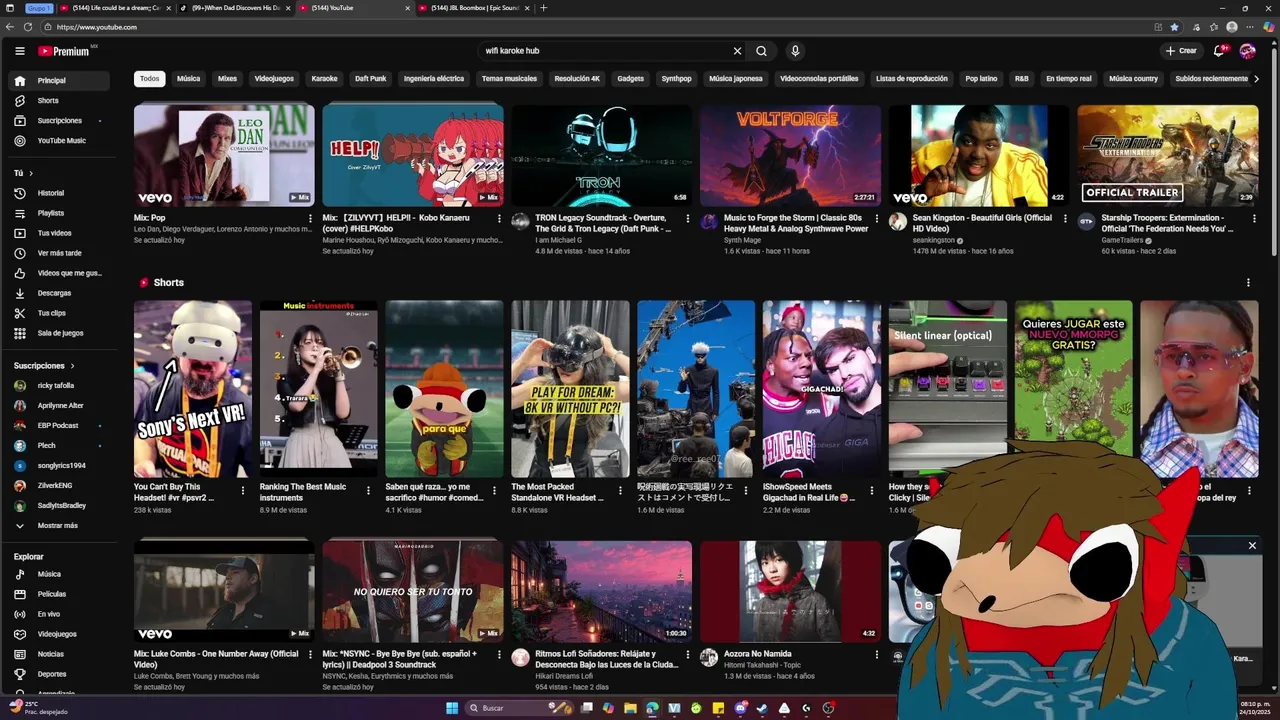
Task: Open Noticias under Explorar
Action: 59,654
